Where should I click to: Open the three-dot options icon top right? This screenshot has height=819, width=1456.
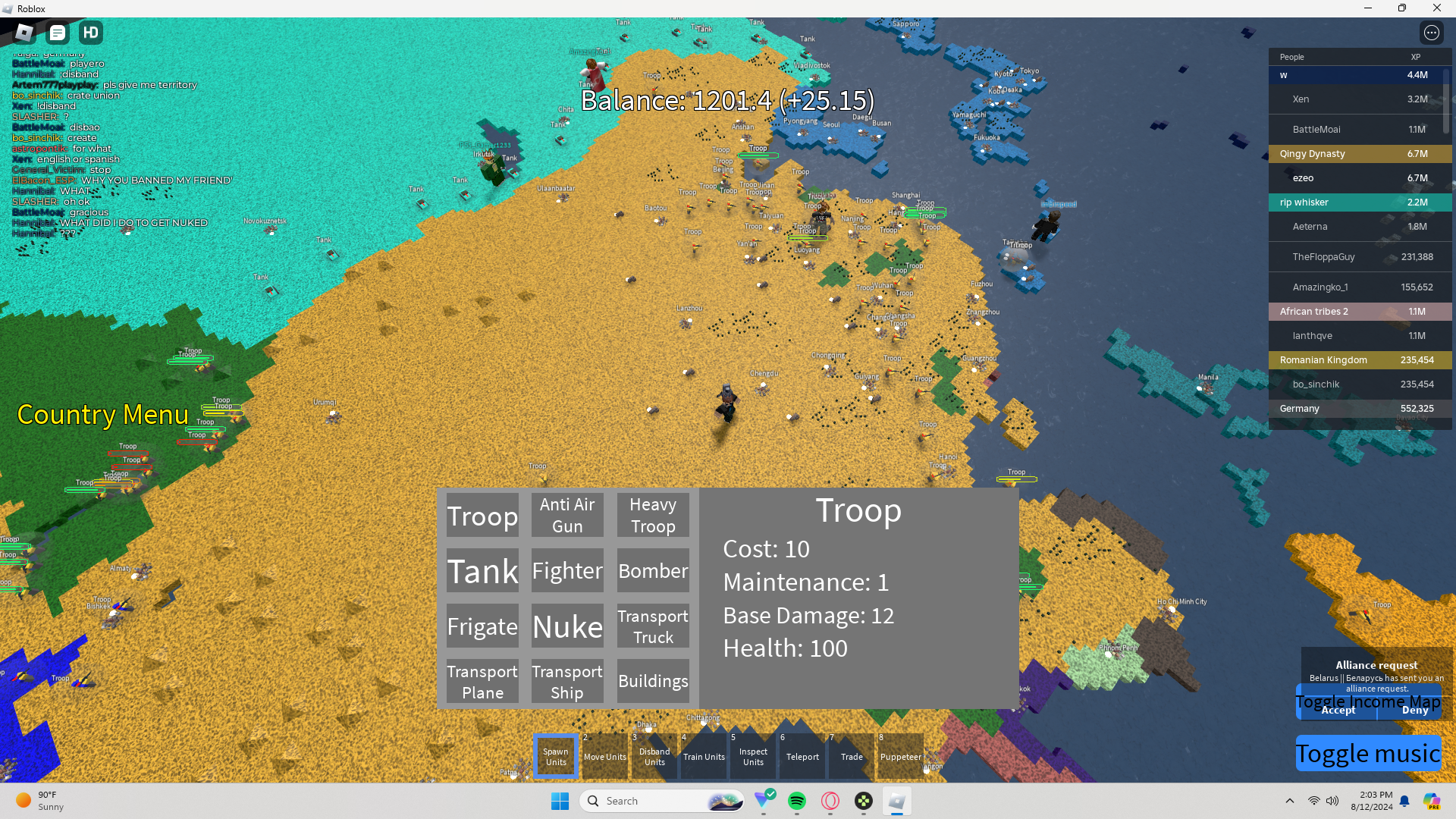1431,33
